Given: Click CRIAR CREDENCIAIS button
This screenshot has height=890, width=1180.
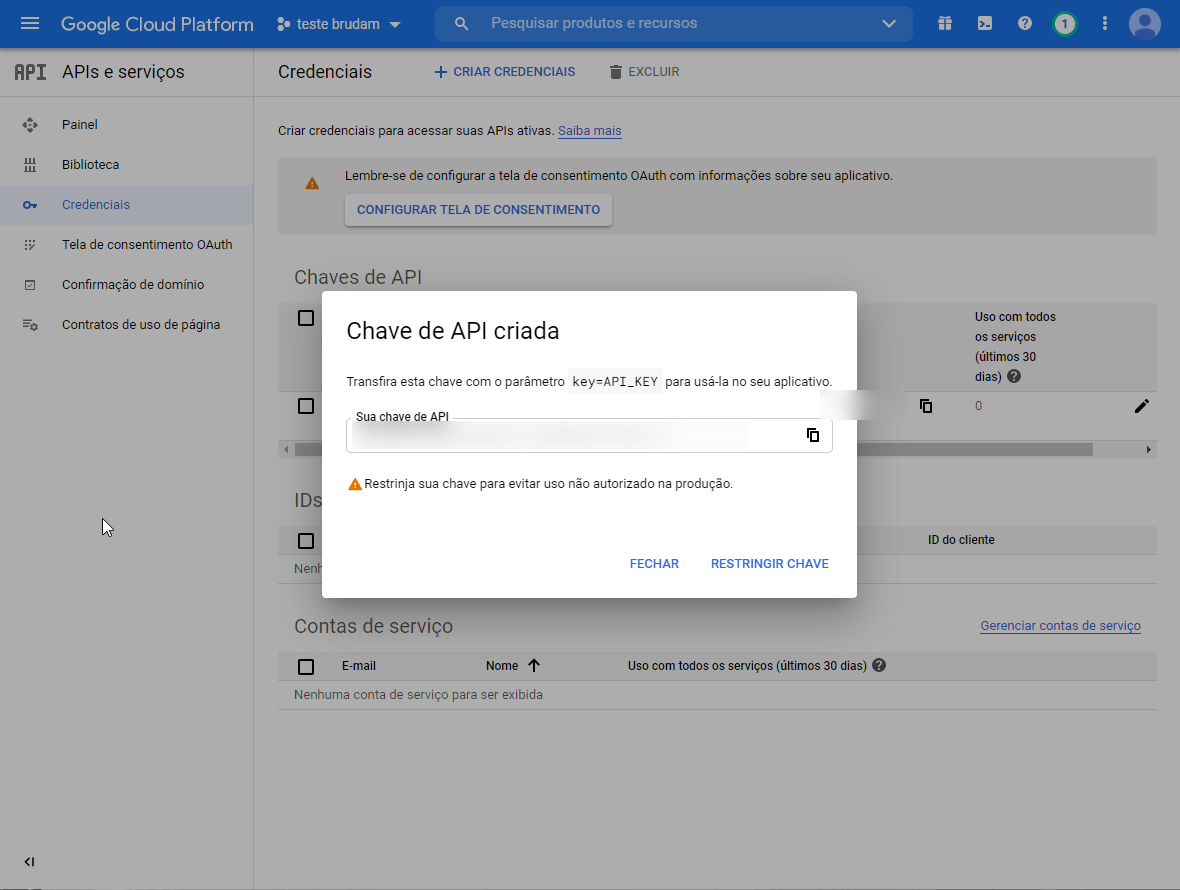Looking at the screenshot, I should [504, 72].
